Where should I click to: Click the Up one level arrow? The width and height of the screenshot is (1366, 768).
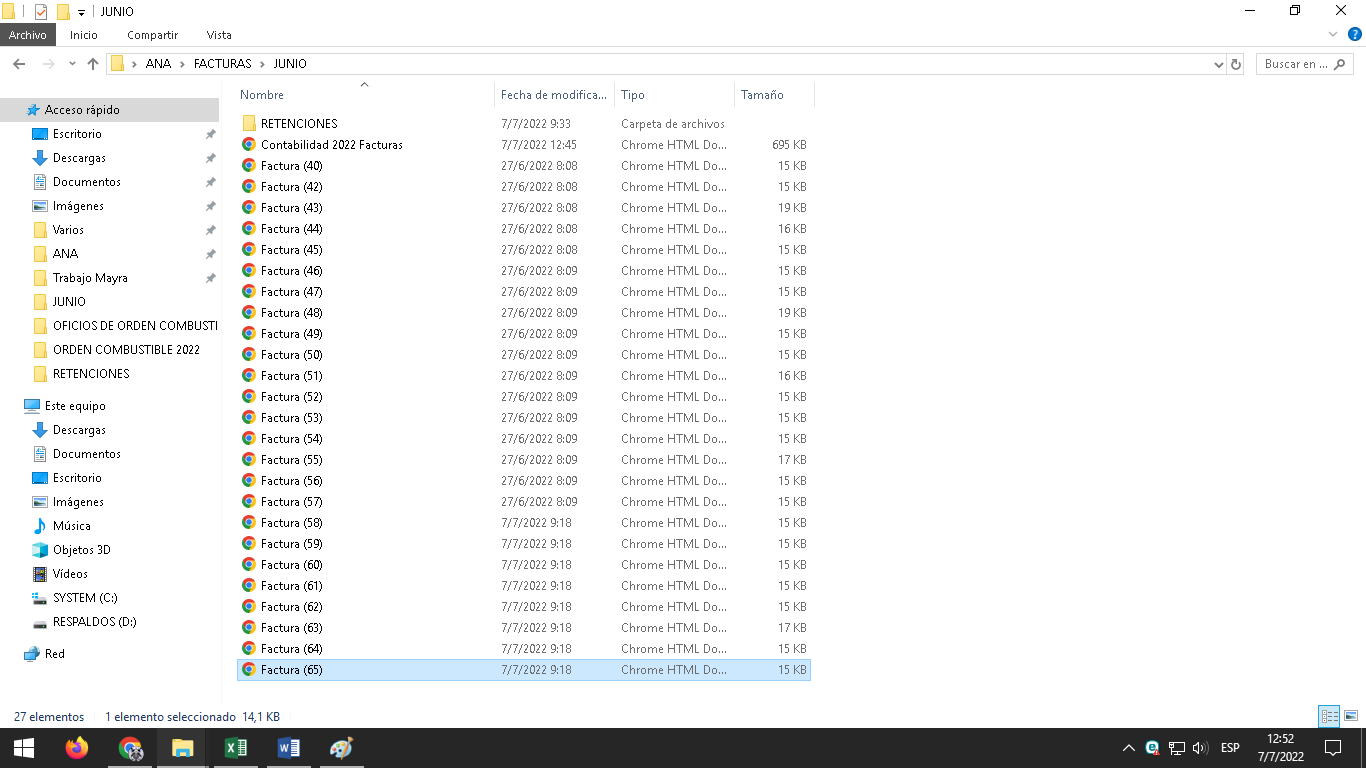coord(93,64)
